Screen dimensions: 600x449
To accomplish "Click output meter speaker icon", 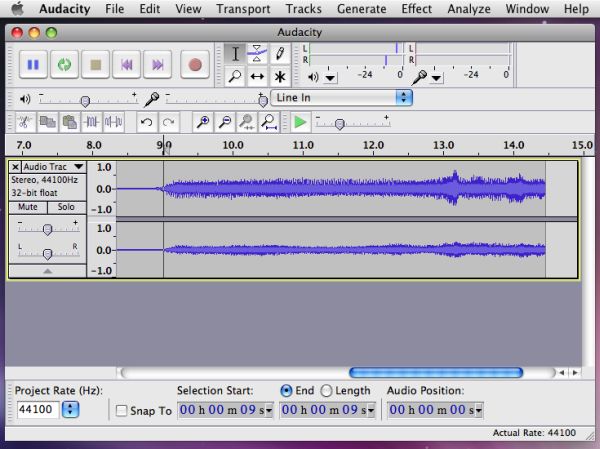I will (313, 77).
